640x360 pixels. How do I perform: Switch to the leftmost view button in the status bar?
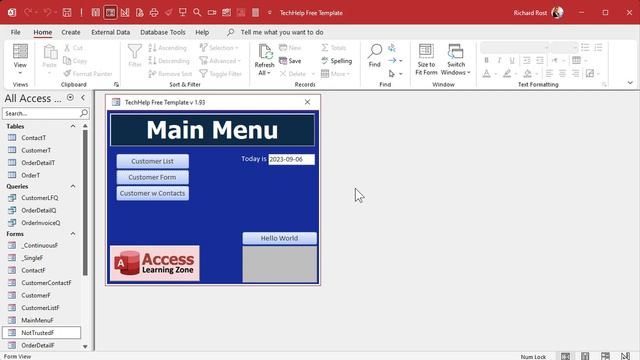click(x=565, y=356)
